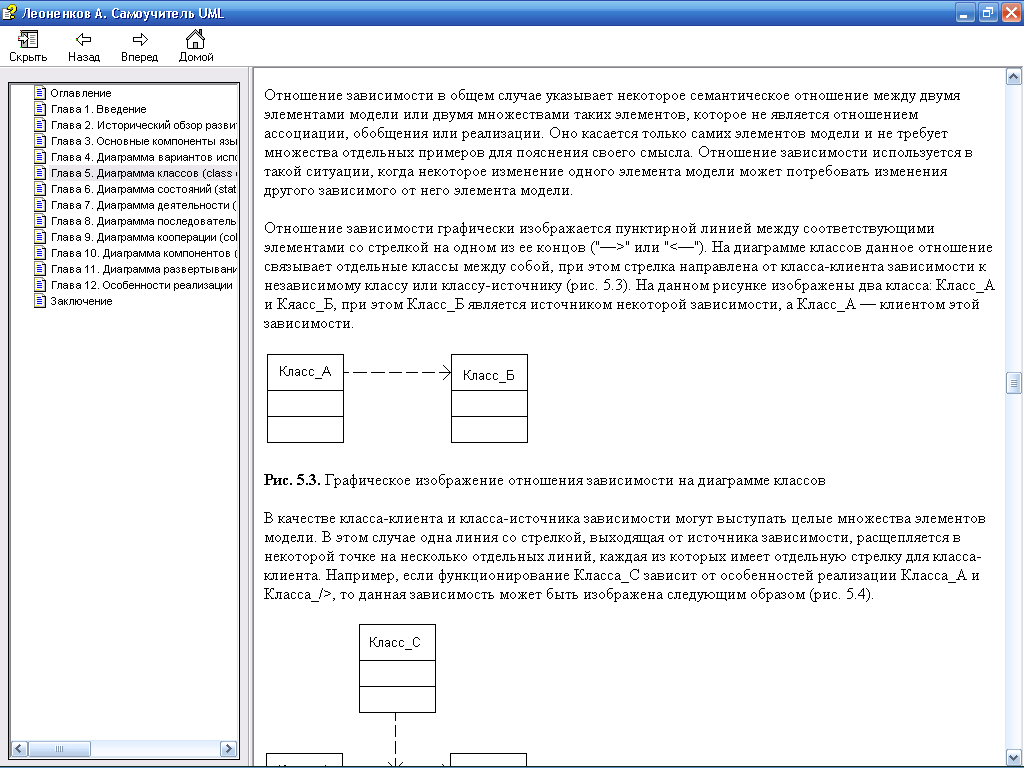Click the page icon beside Глава 6

tap(40, 189)
